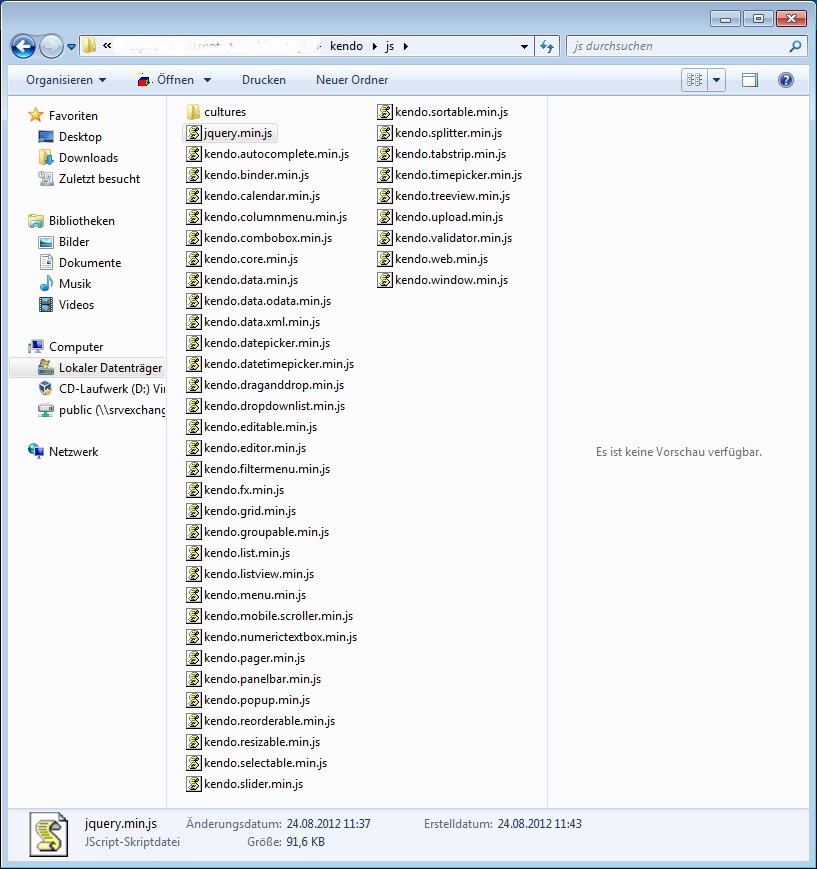Click the kendo.core.min.js file icon

pyautogui.click(x=193, y=259)
